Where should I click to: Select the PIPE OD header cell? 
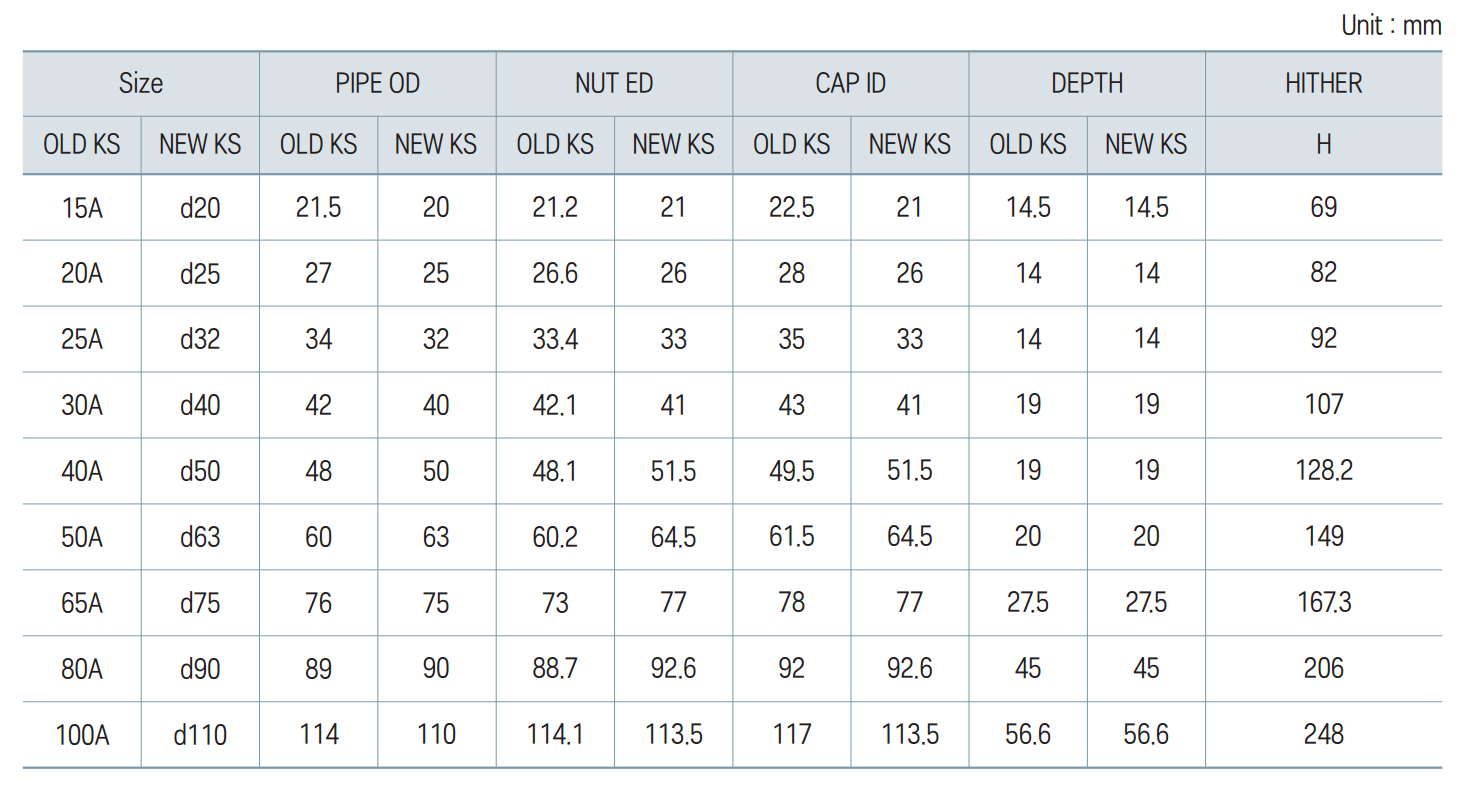pos(377,84)
